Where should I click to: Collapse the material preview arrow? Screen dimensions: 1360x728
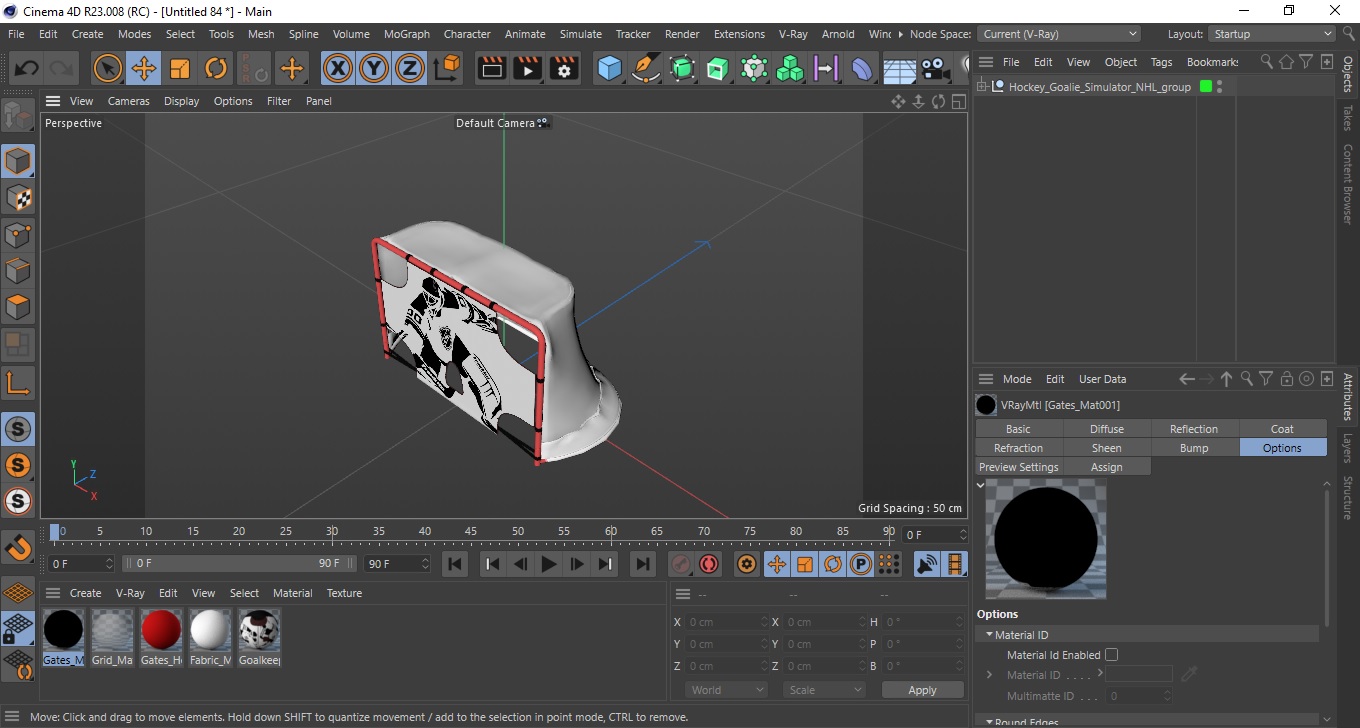(x=981, y=485)
